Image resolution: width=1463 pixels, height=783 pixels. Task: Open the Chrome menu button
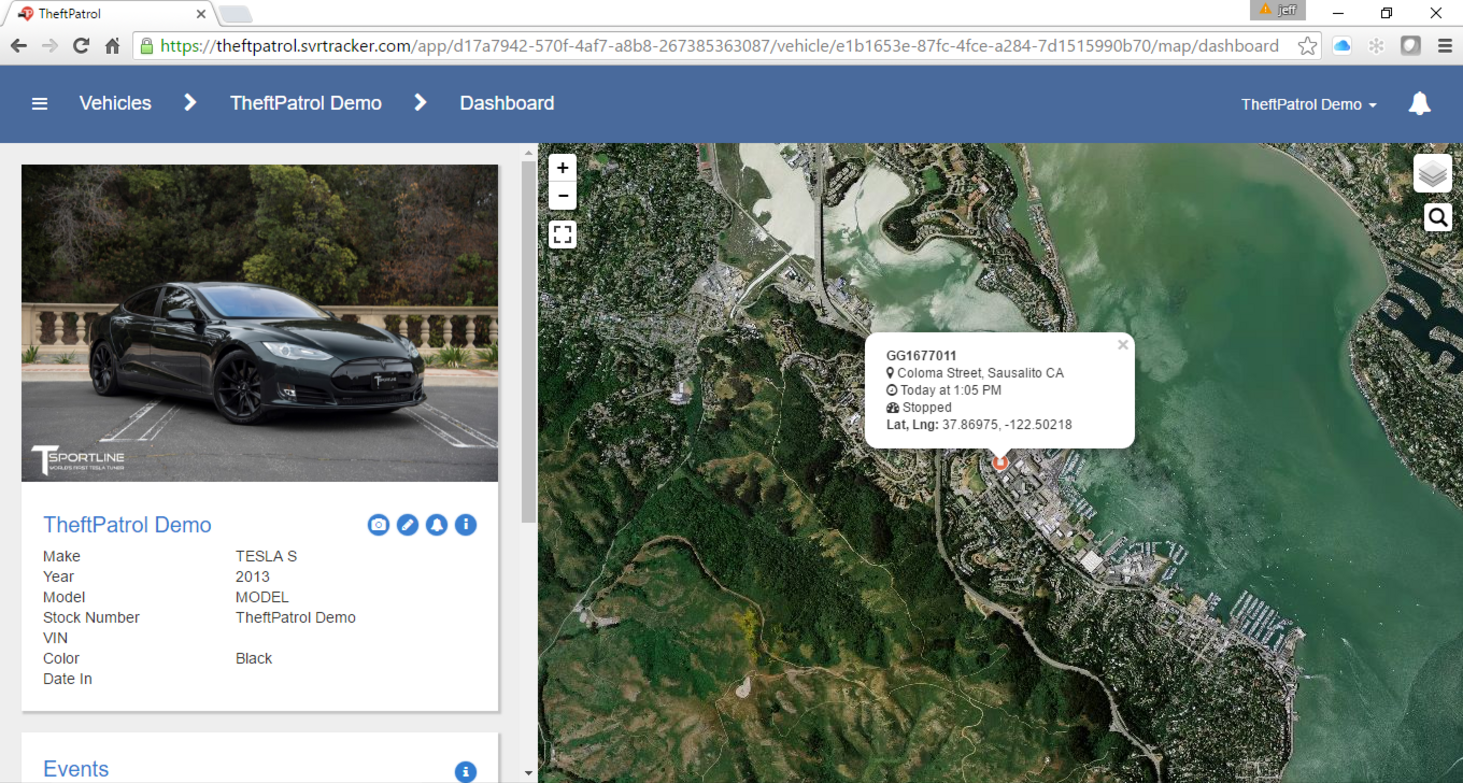click(1445, 46)
